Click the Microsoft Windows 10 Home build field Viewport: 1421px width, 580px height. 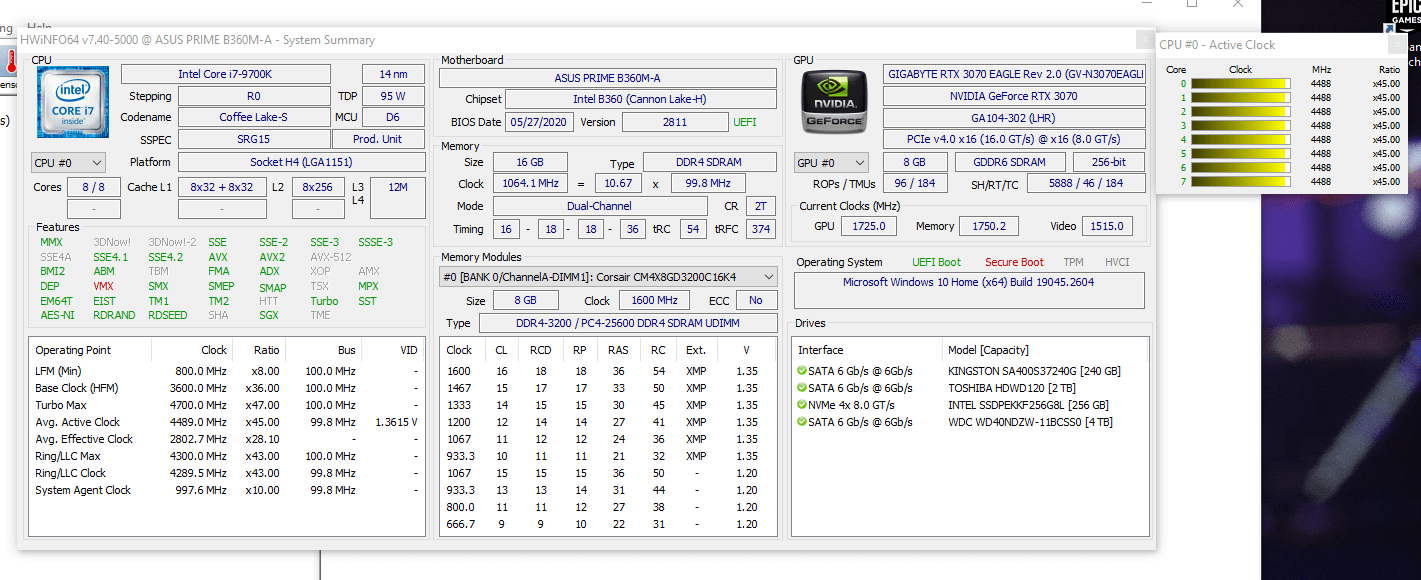click(x=969, y=290)
